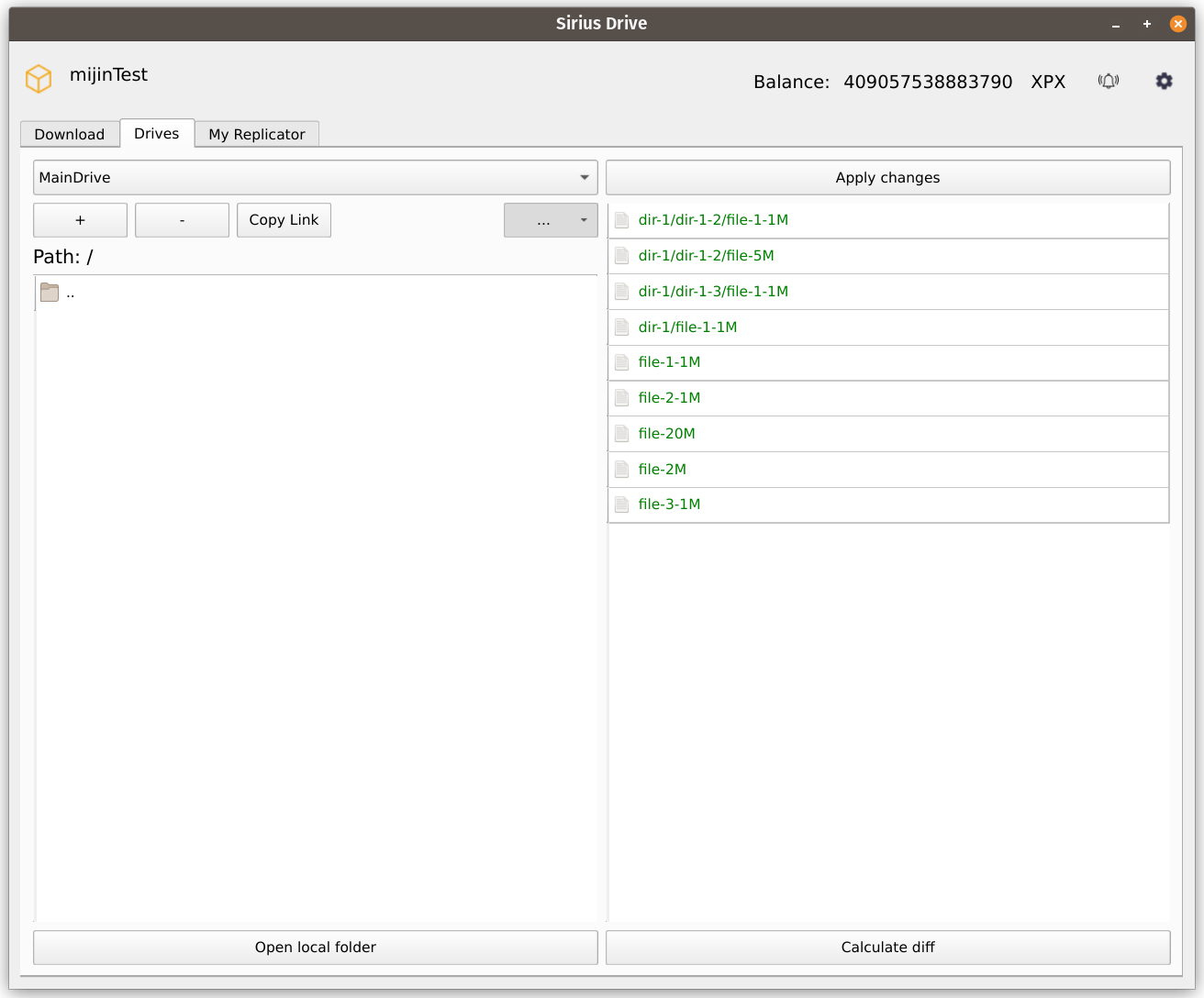The width and height of the screenshot is (1204, 998).
Task: Click the parent folder icon
Action: [50, 293]
